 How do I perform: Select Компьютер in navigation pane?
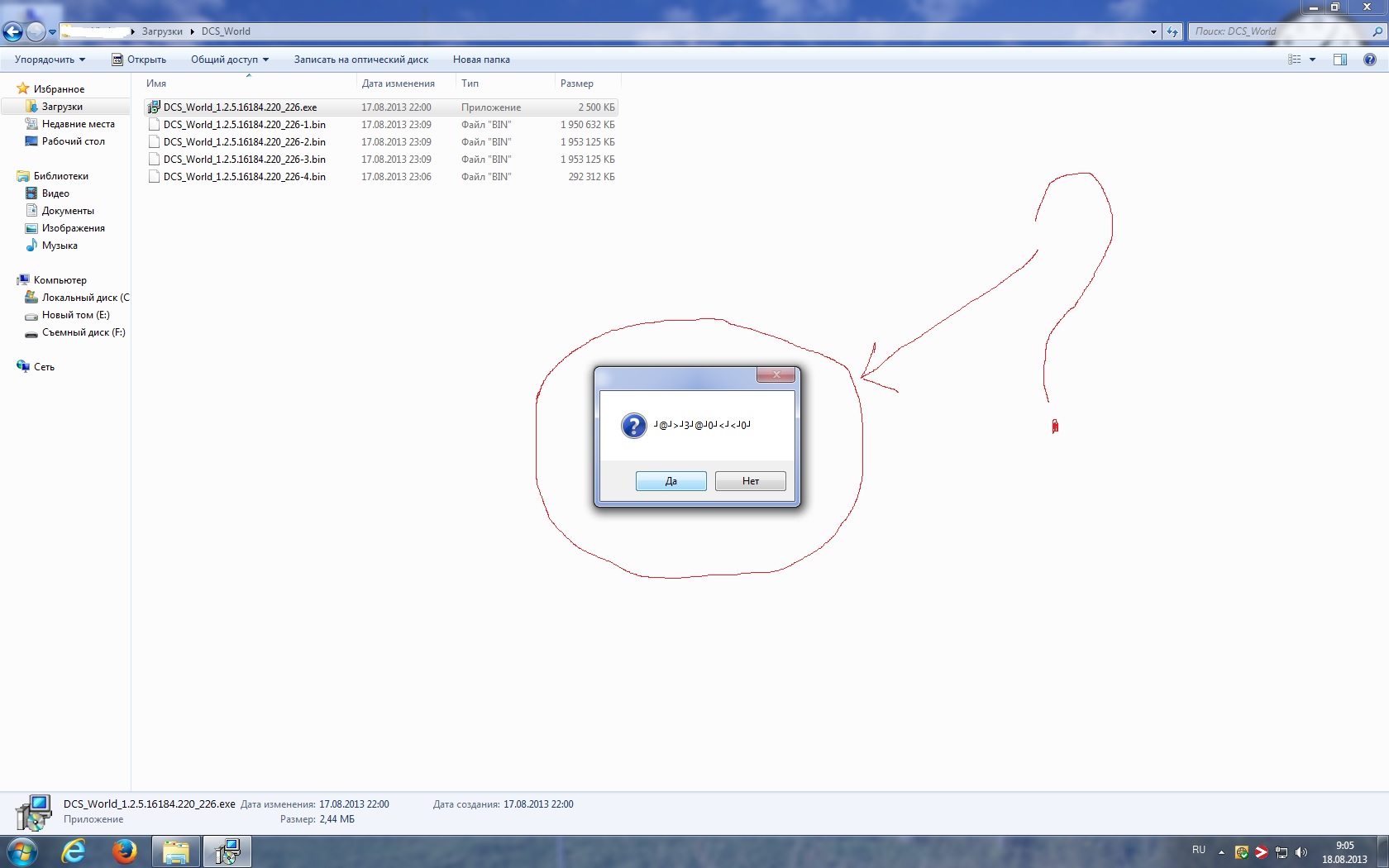click(52, 280)
